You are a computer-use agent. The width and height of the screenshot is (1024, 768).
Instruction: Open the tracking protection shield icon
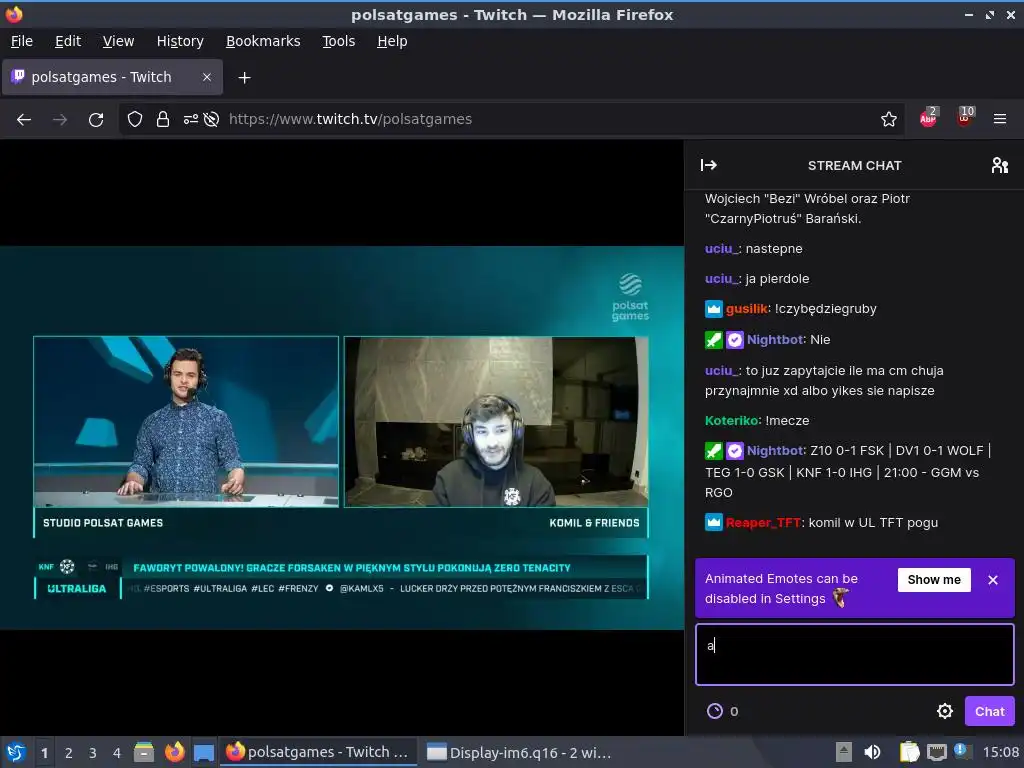[x=135, y=119]
